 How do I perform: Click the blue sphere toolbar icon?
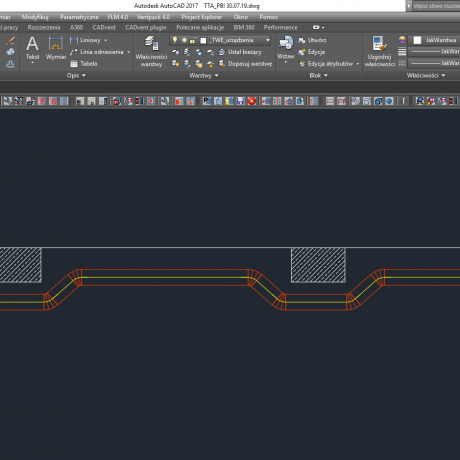pyautogui.click(x=389, y=101)
